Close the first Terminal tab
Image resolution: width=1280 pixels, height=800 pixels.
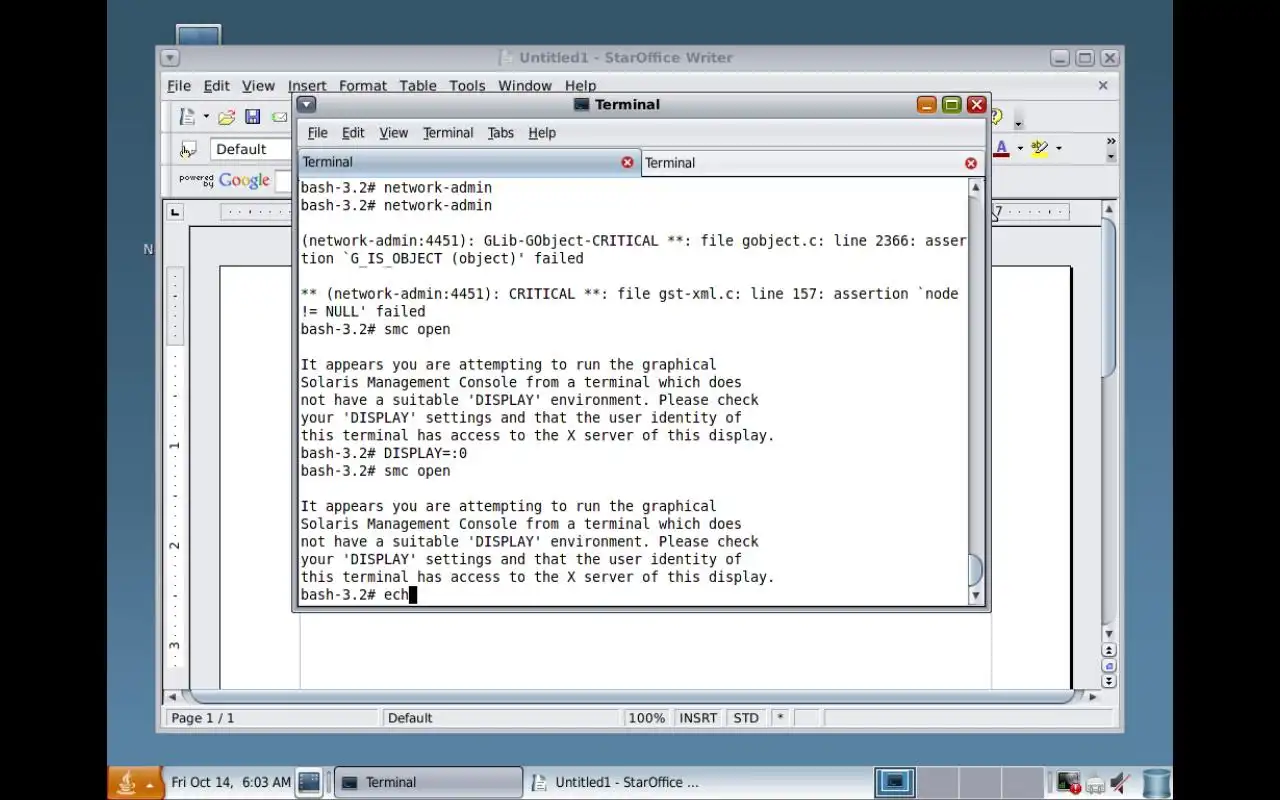[x=627, y=162]
